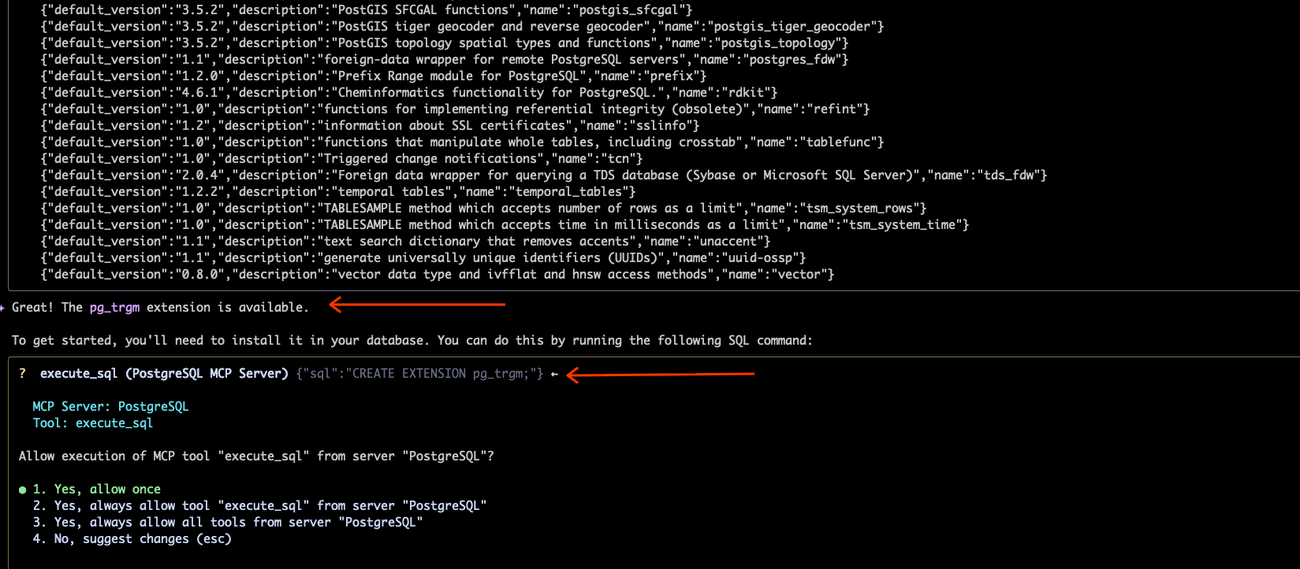The width and height of the screenshot is (1300, 569).
Task: Click the red arrow beside the execute_sql command
Action: pyautogui.click(x=660, y=374)
